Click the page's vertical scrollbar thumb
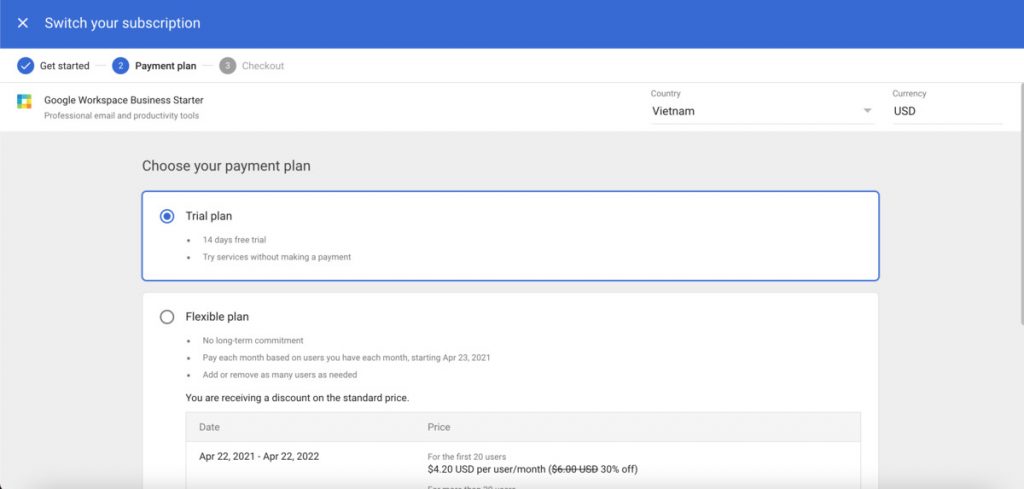1024x489 pixels. tap(1021, 203)
